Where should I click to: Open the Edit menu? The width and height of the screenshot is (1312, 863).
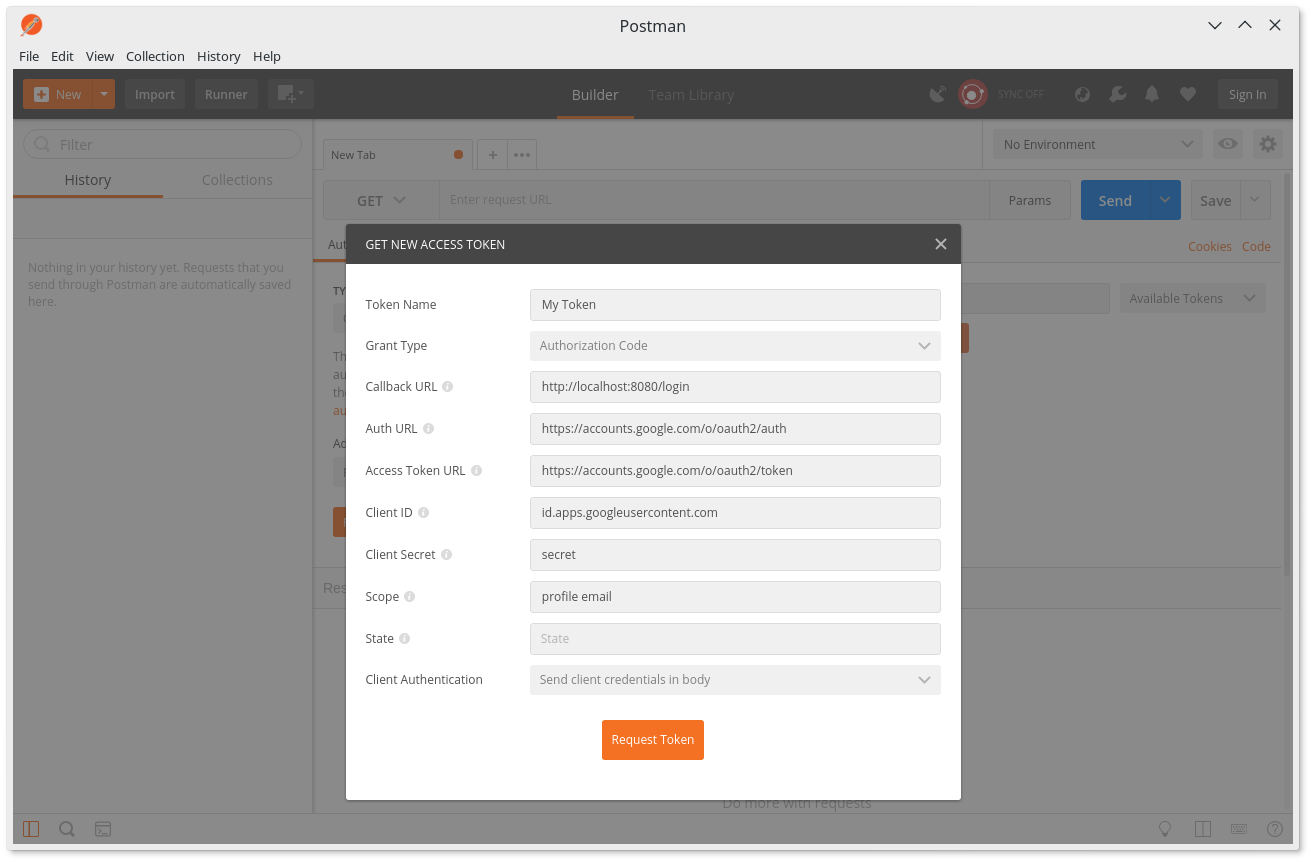[x=62, y=56]
